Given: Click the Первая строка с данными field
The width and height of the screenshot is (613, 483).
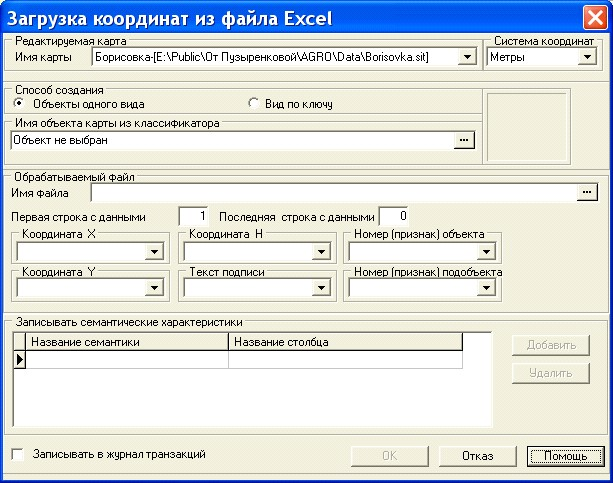Looking at the screenshot, I should [x=193, y=216].
